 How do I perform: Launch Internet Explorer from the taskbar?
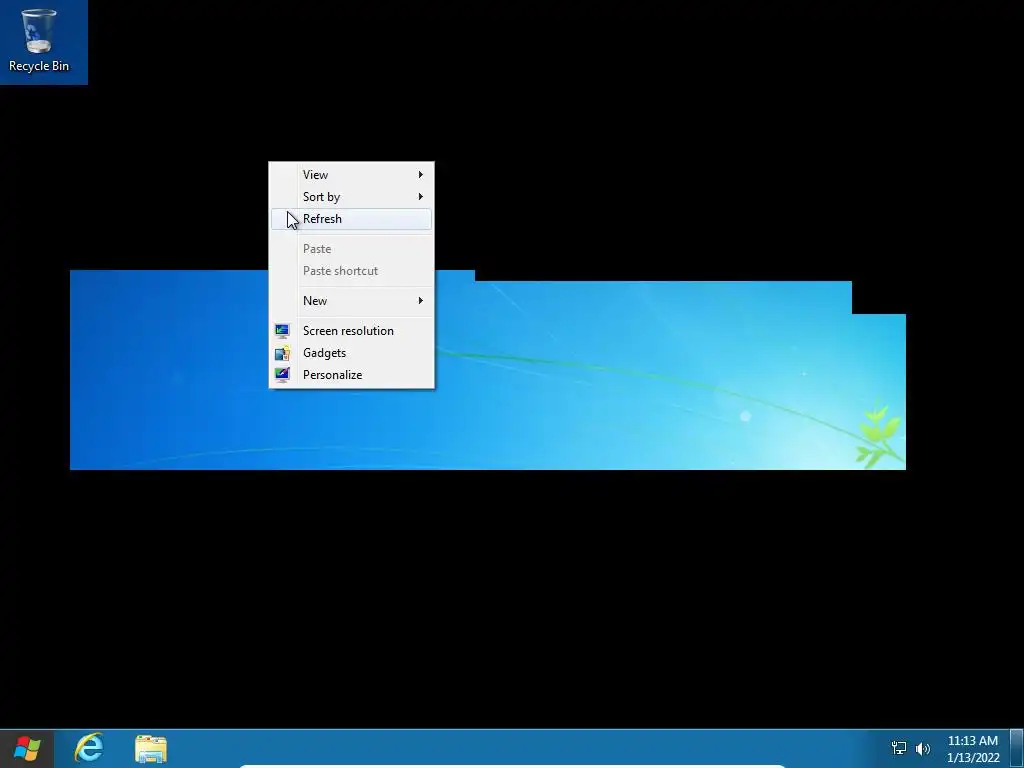click(89, 748)
